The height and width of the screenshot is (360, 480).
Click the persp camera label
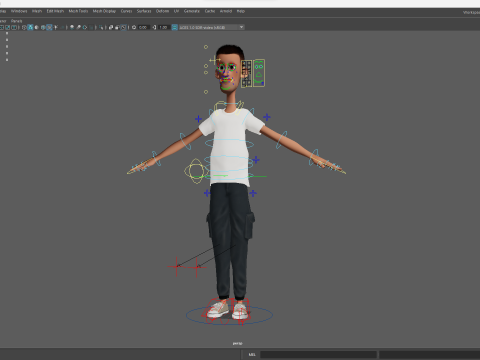click(237, 343)
